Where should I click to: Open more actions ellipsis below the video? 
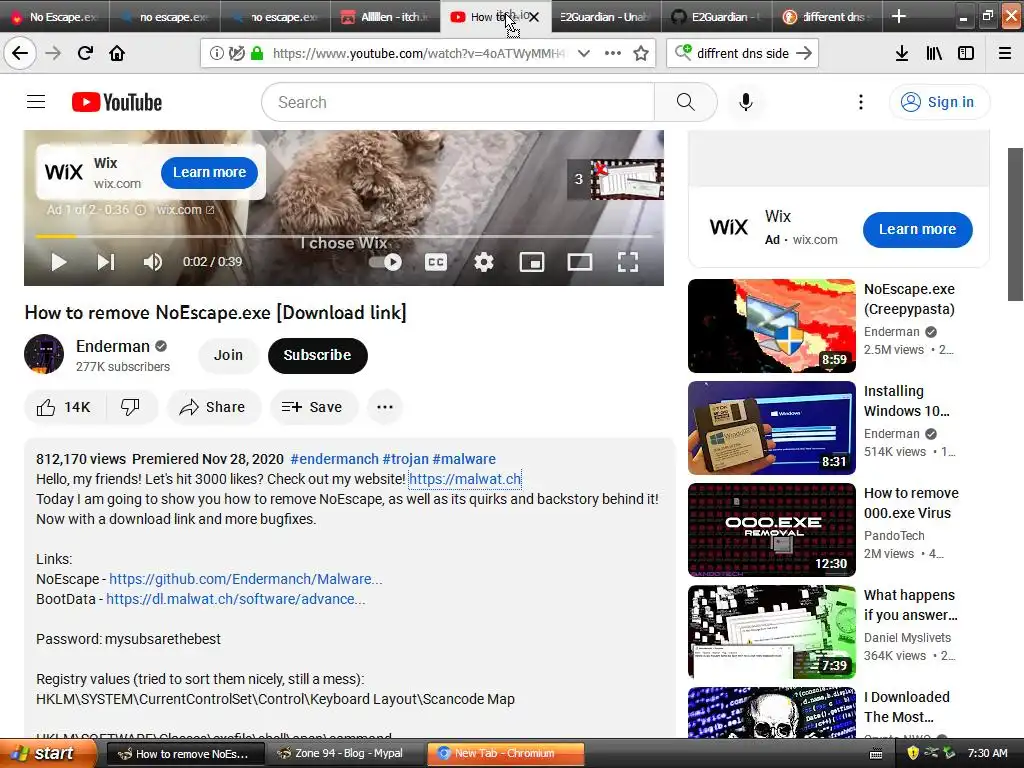(385, 408)
